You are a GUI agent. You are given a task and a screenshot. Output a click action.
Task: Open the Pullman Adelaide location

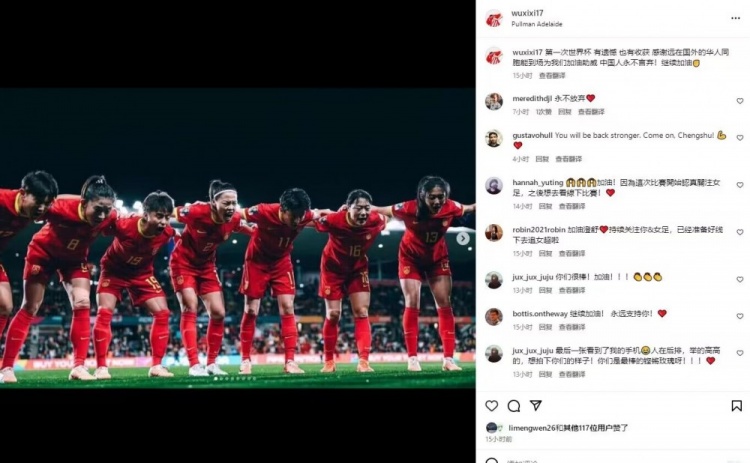coord(537,24)
